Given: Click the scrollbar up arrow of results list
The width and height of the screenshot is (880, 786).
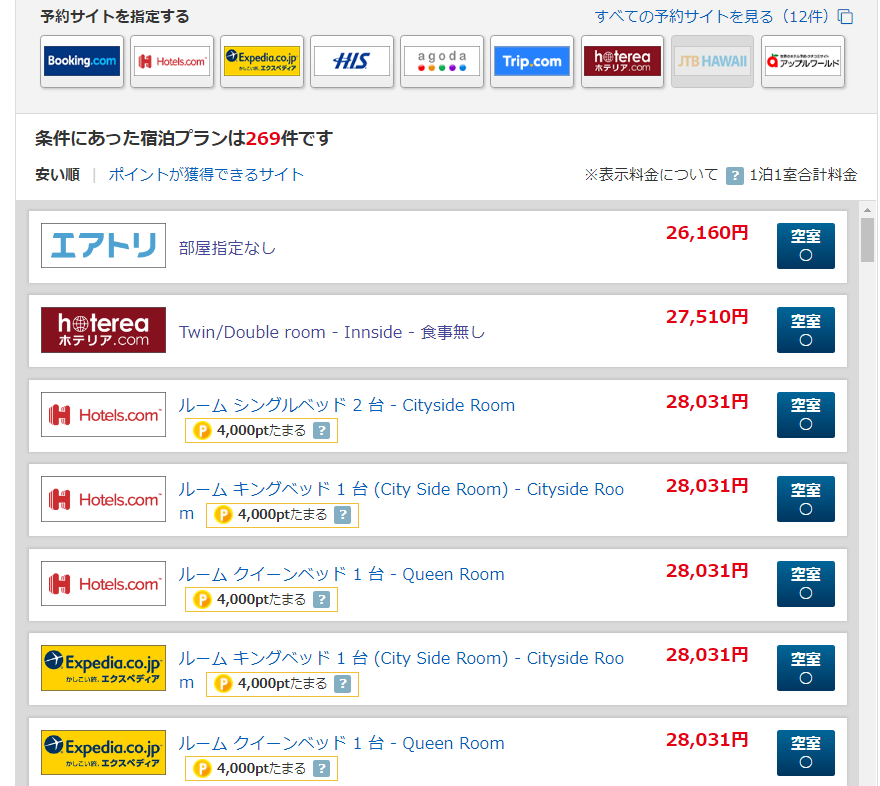Looking at the screenshot, I should pos(867,210).
